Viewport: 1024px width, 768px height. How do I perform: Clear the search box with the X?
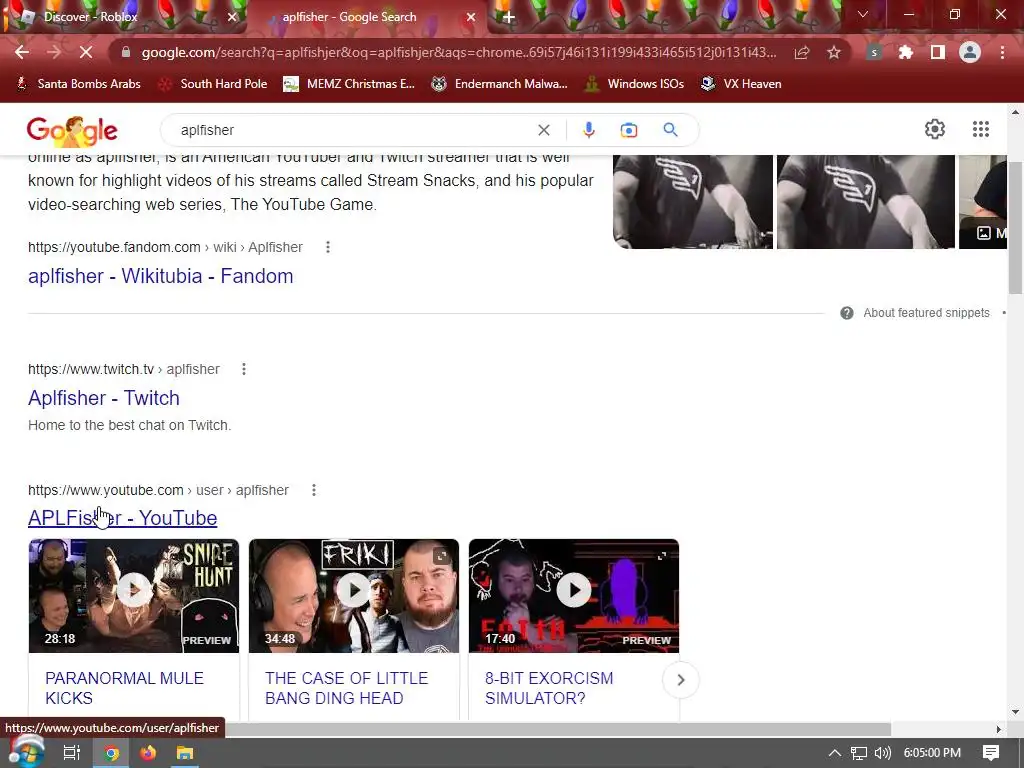pyautogui.click(x=543, y=130)
